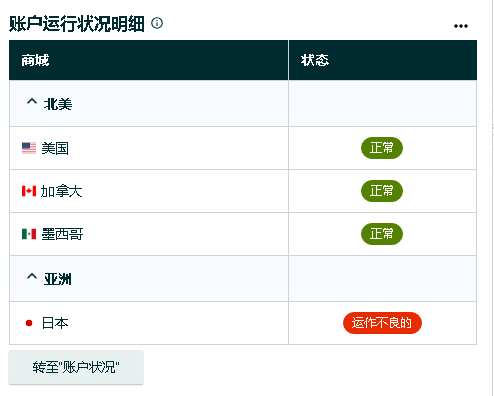The width and height of the screenshot is (494, 396).
Task: Click the 正常 status badge for 墨西哥
Action: (x=382, y=234)
